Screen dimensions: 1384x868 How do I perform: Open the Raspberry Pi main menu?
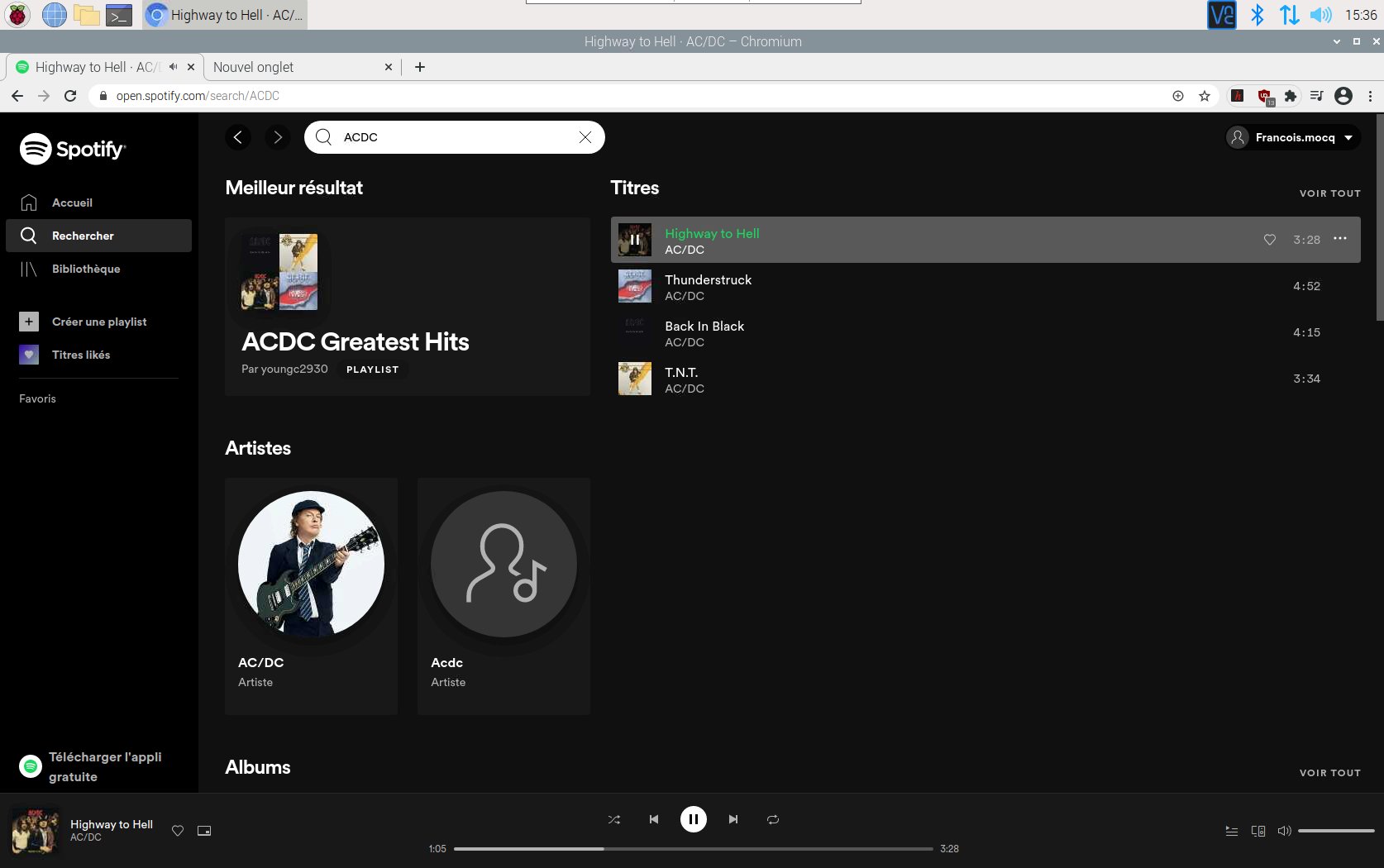tap(17, 15)
